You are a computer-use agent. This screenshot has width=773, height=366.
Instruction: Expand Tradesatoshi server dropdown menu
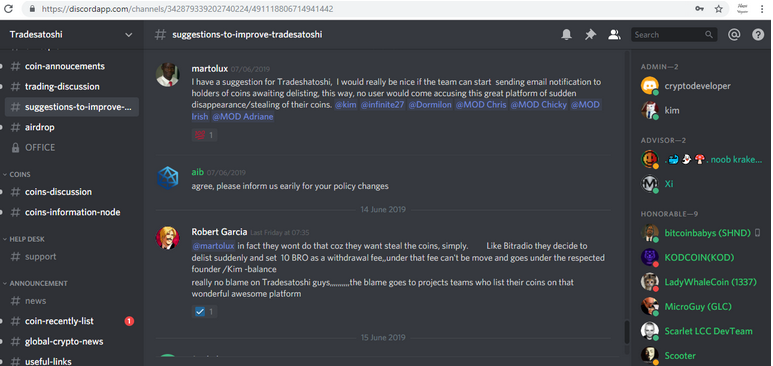pyautogui.click(x=71, y=35)
